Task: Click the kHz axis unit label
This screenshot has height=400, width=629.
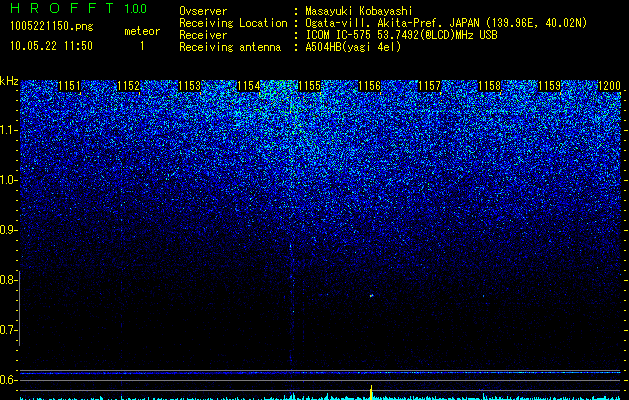Action: 9,81
